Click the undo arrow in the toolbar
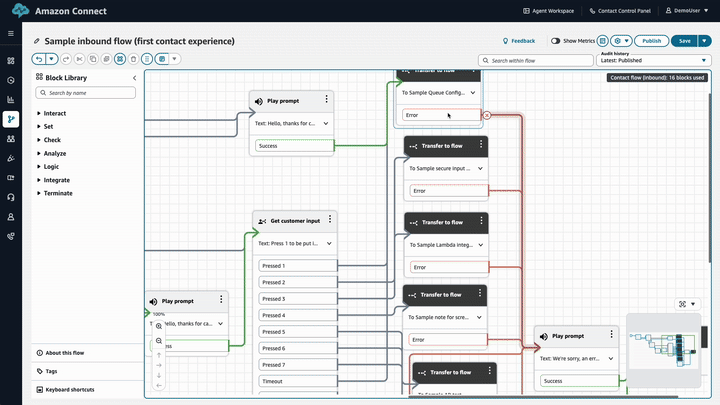Viewport: 720px width, 405px height. pyautogui.click(x=38, y=60)
